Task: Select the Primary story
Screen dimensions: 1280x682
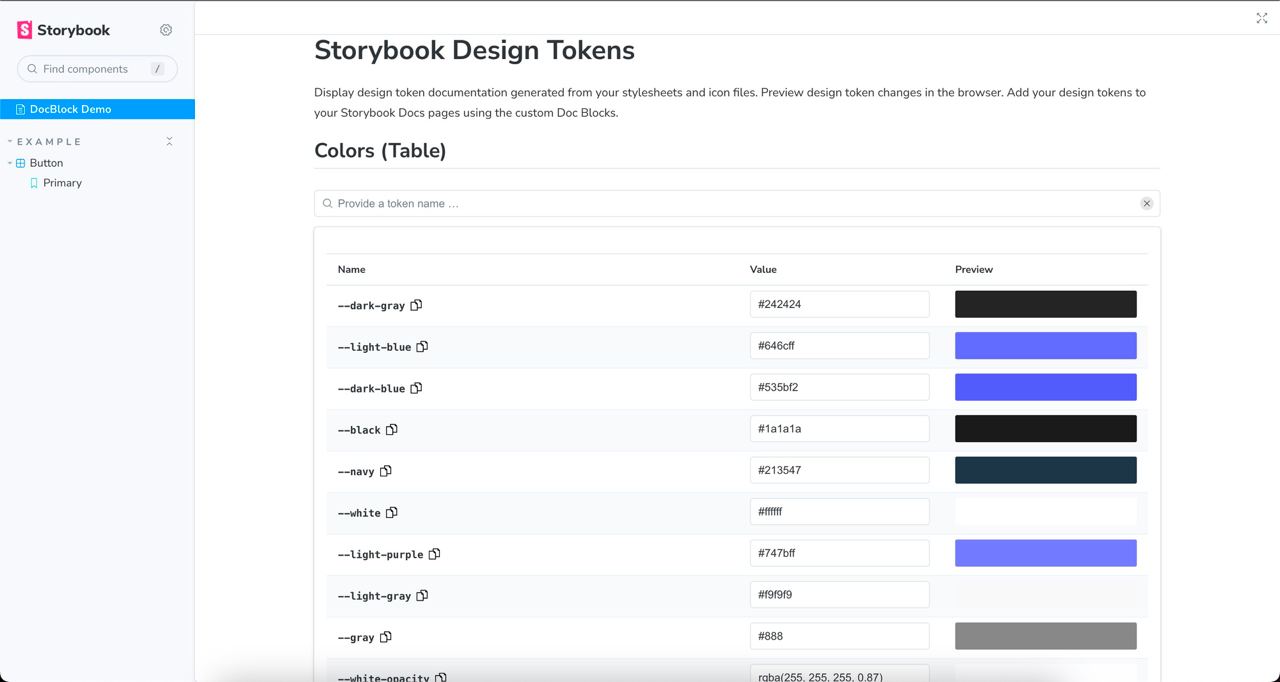Action: (x=62, y=183)
